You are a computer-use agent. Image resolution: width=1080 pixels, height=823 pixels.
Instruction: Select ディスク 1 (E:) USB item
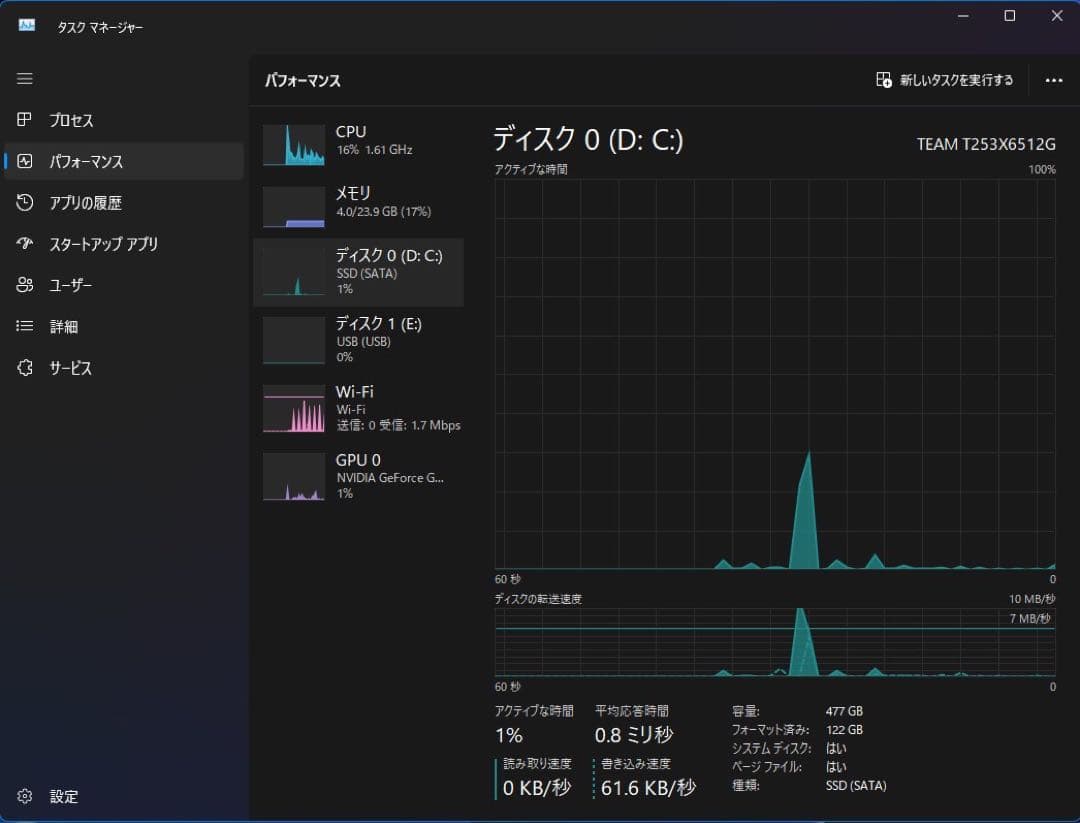point(358,340)
